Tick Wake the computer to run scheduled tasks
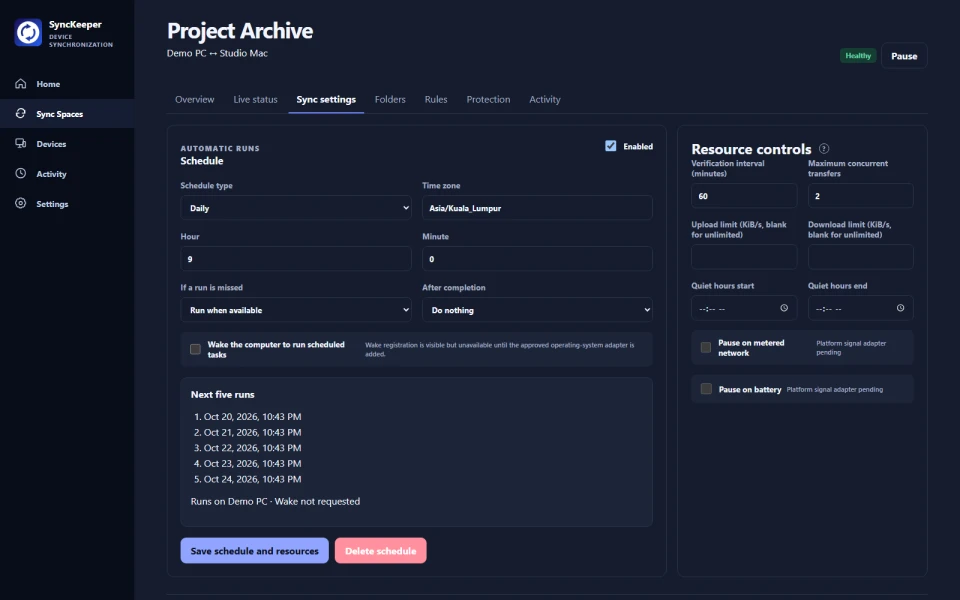Image resolution: width=960 pixels, height=600 pixels. coord(195,349)
